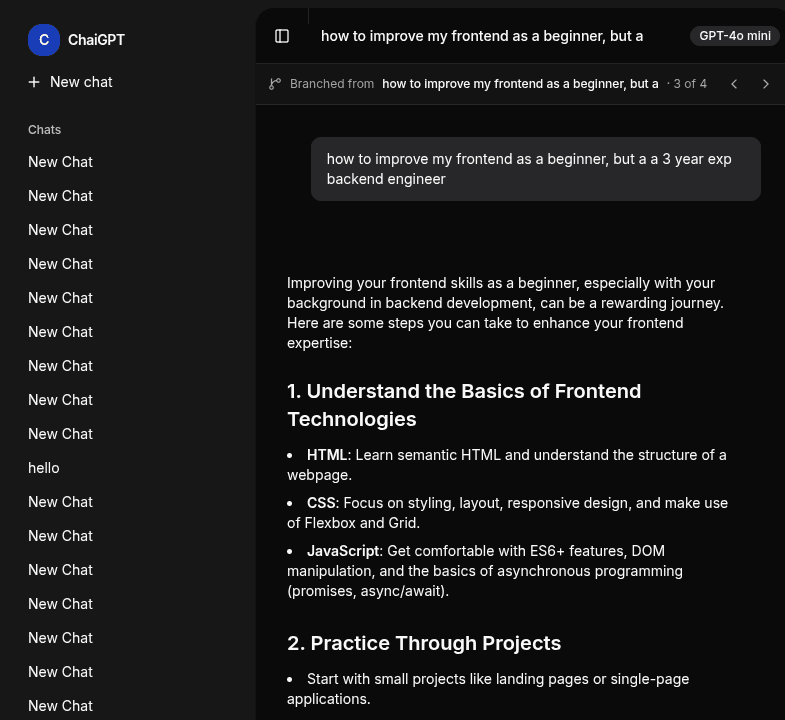Open the GPT-4o mini model selector

tap(734, 36)
